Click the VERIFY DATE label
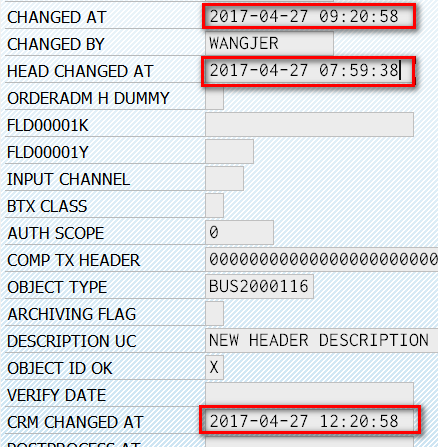438x447 pixels. (x=56, y=395)
